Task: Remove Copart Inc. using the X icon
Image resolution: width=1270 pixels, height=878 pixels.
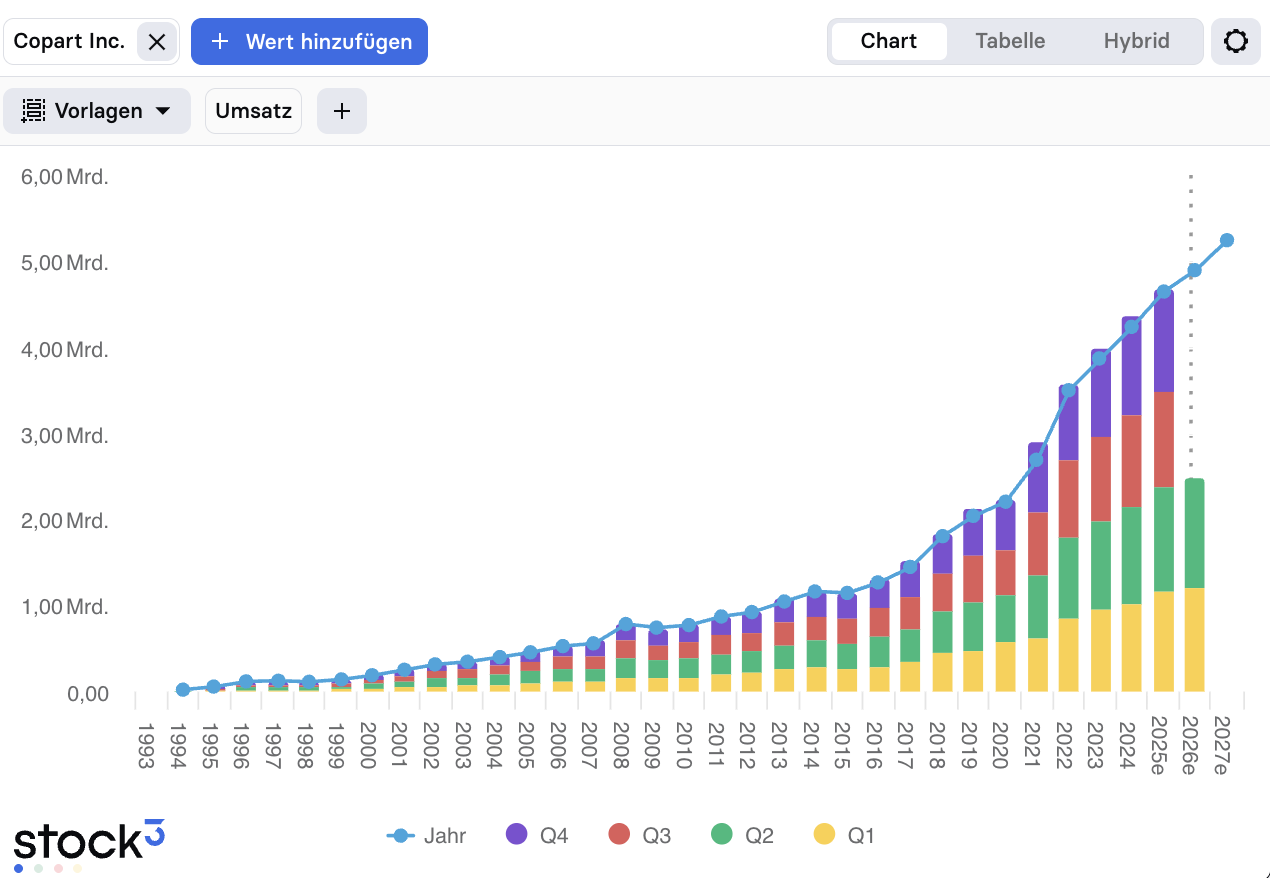Action: click(x=157, y=42)
